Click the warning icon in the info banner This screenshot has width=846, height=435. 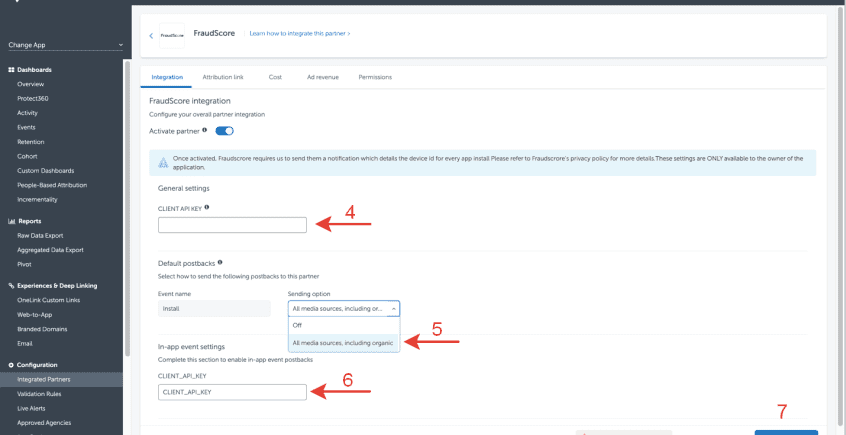pyautogui.click(x=163, y=163)
